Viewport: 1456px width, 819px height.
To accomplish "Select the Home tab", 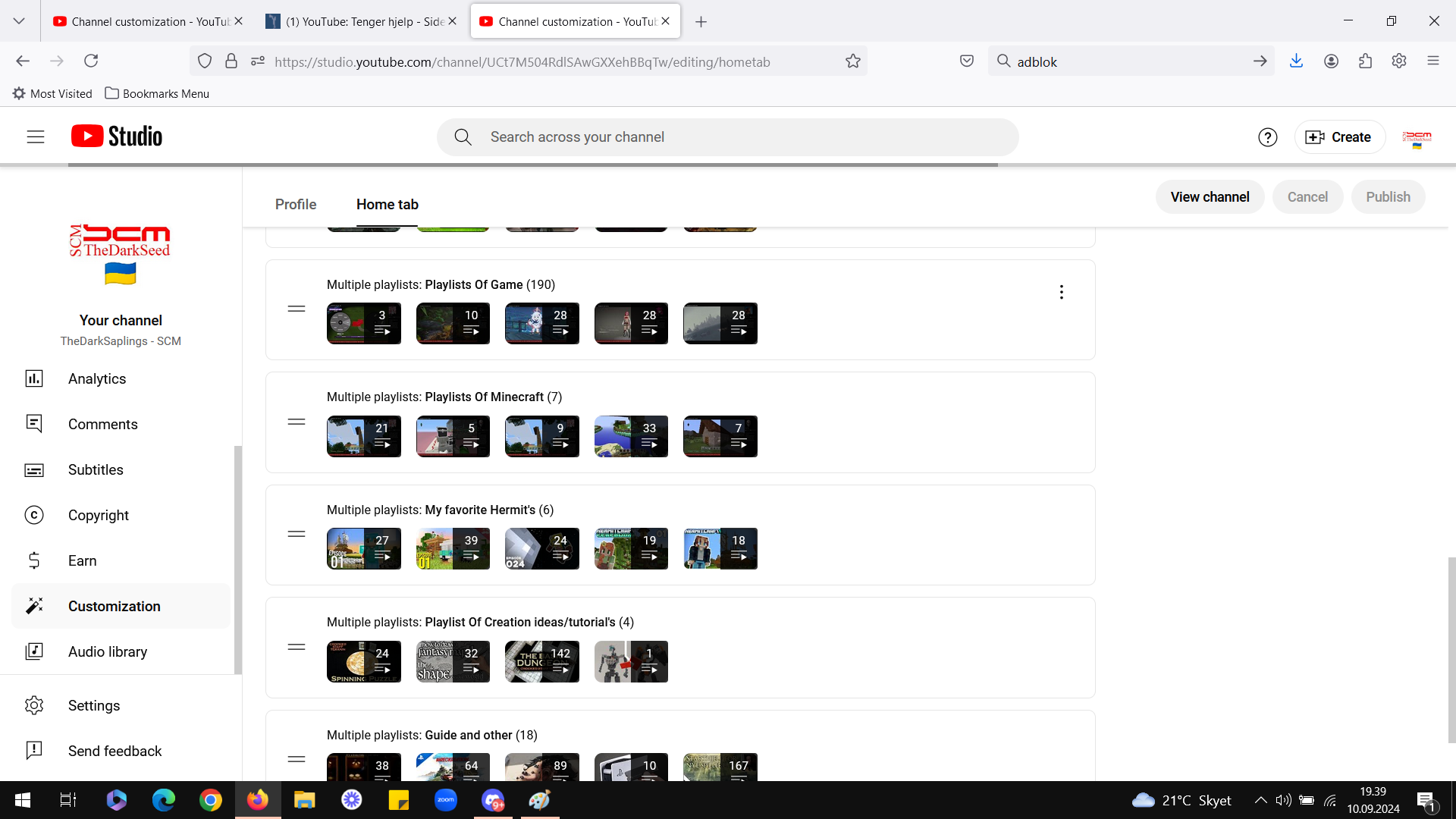I will click(388, 204).
